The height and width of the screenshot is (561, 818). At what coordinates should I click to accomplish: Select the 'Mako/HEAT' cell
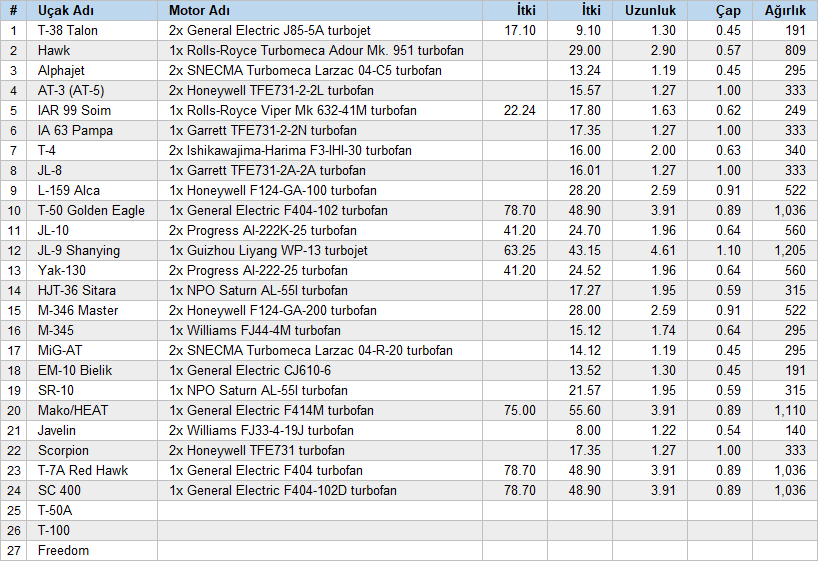click(92, 411)
